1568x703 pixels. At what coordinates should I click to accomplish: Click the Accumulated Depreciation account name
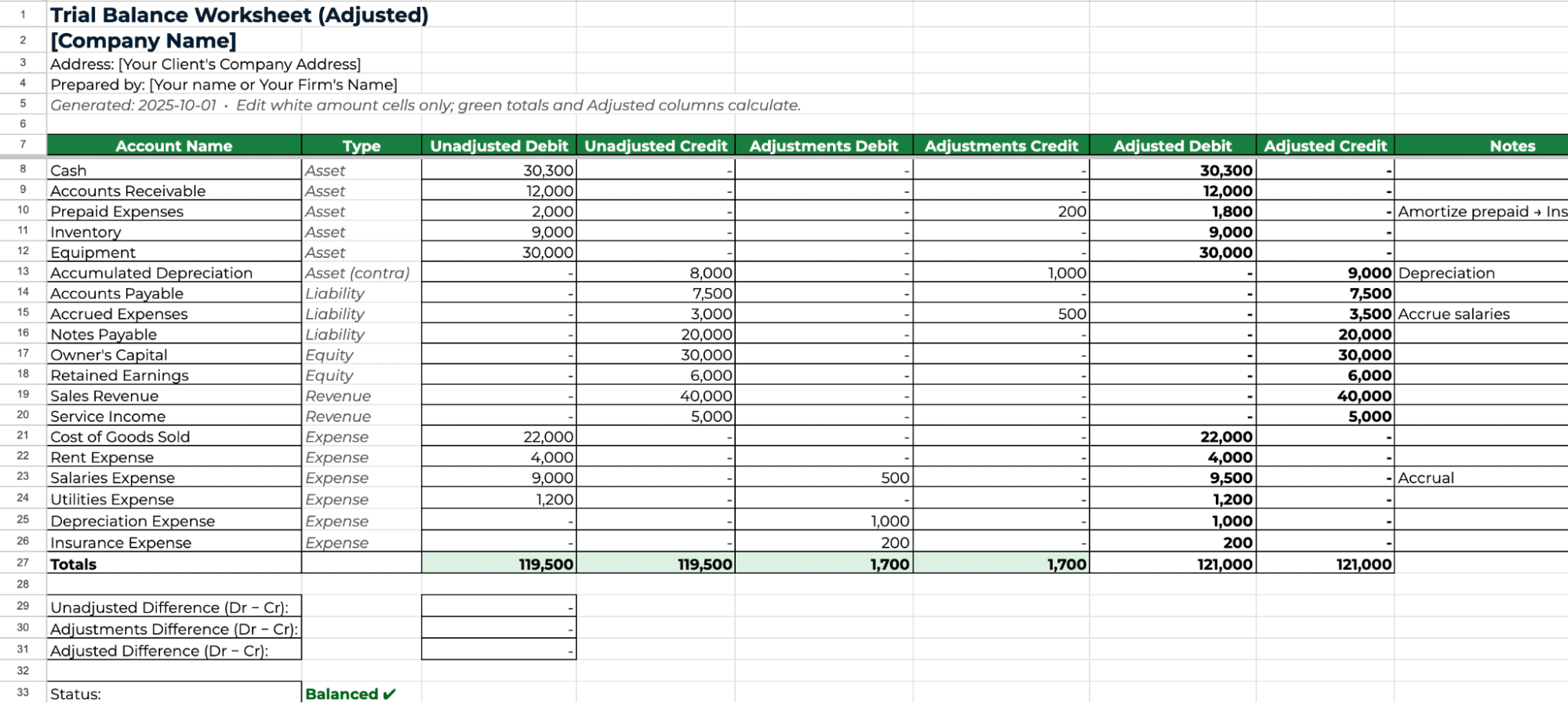click(151, 273)
